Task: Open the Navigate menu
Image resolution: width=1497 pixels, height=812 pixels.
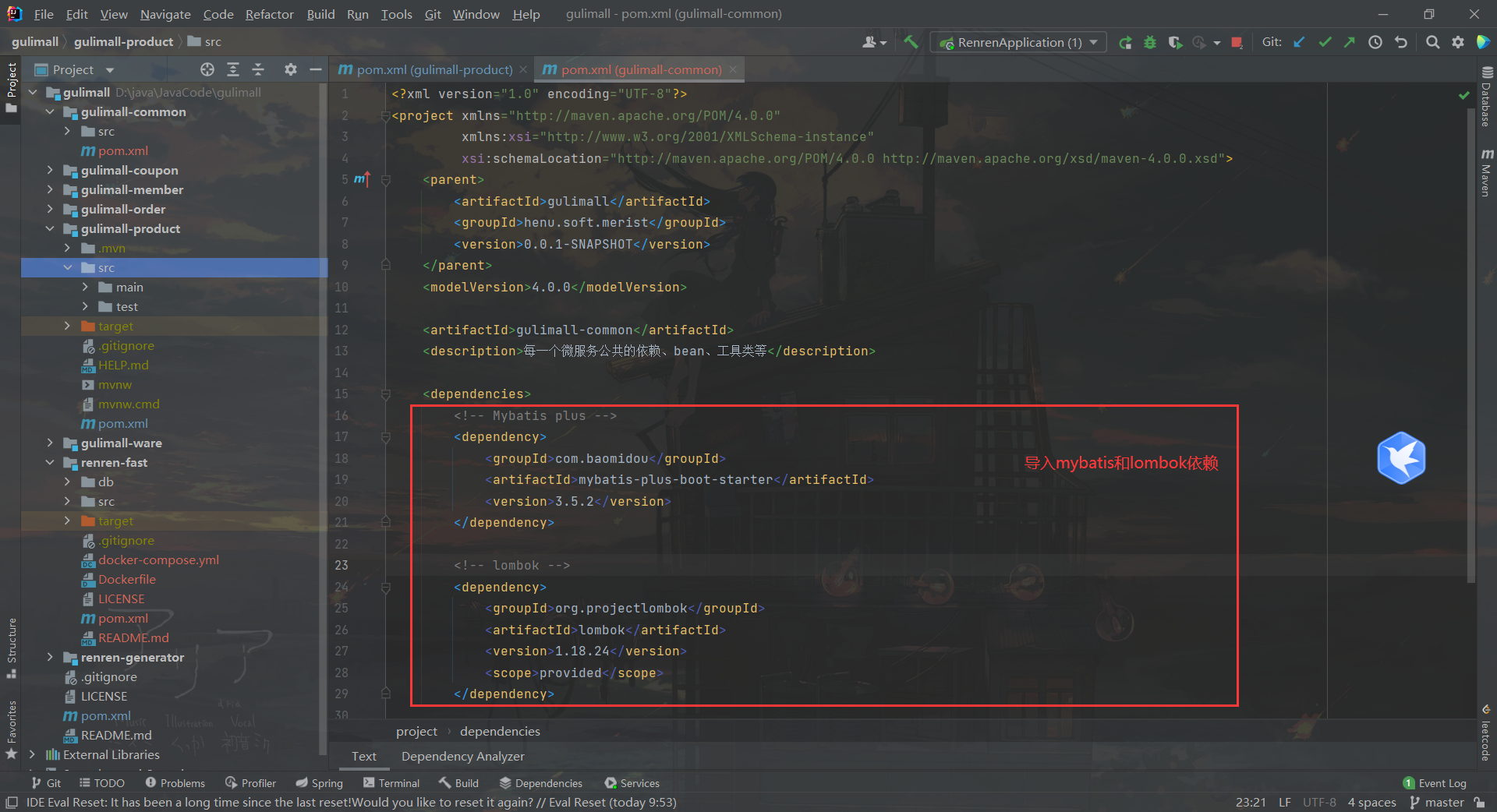Action: click(165, 14)
